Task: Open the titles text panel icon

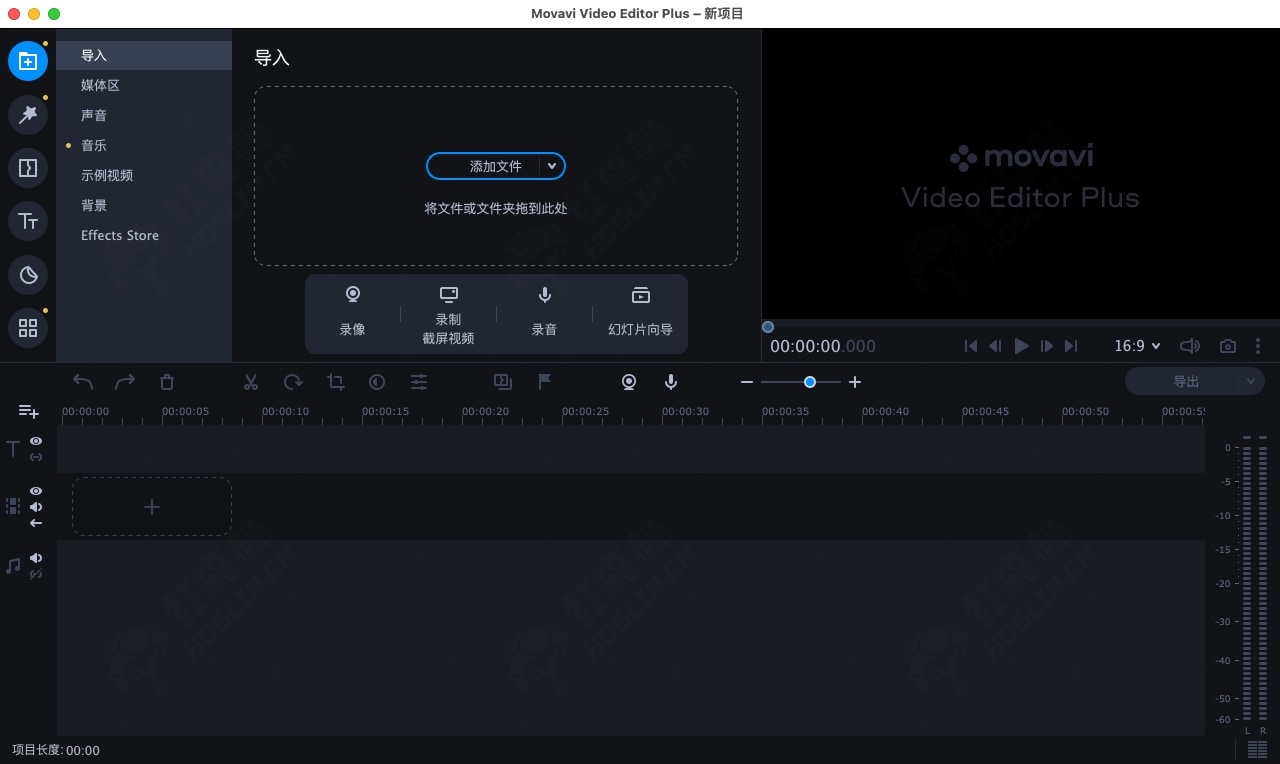Action: (x=28, y=221)
